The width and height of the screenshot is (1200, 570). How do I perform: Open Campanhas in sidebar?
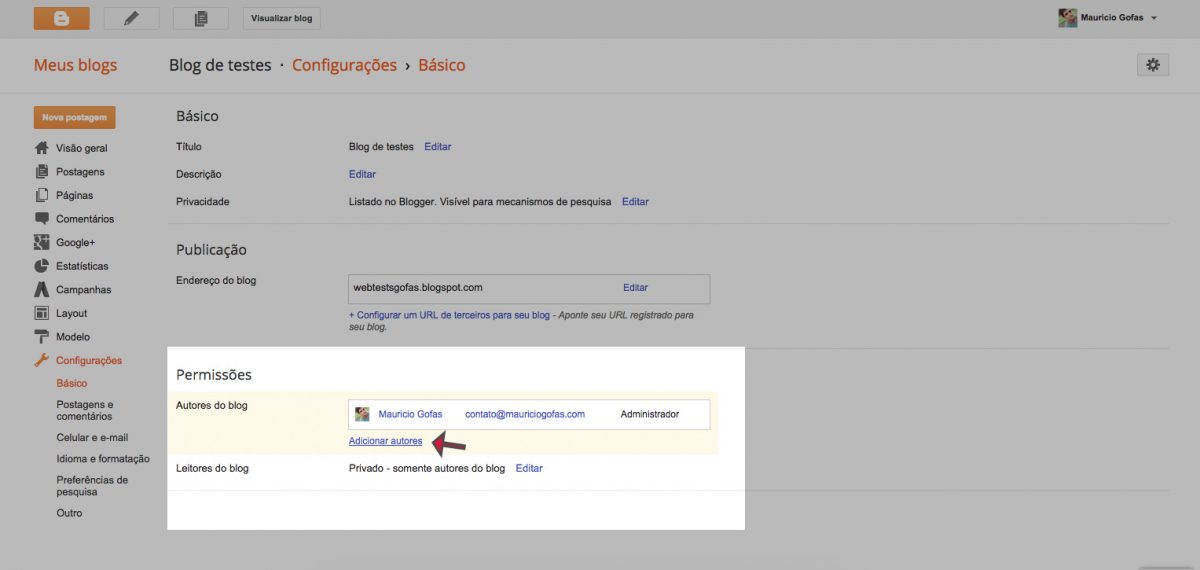pyautogui.click(x=84, y=290)
